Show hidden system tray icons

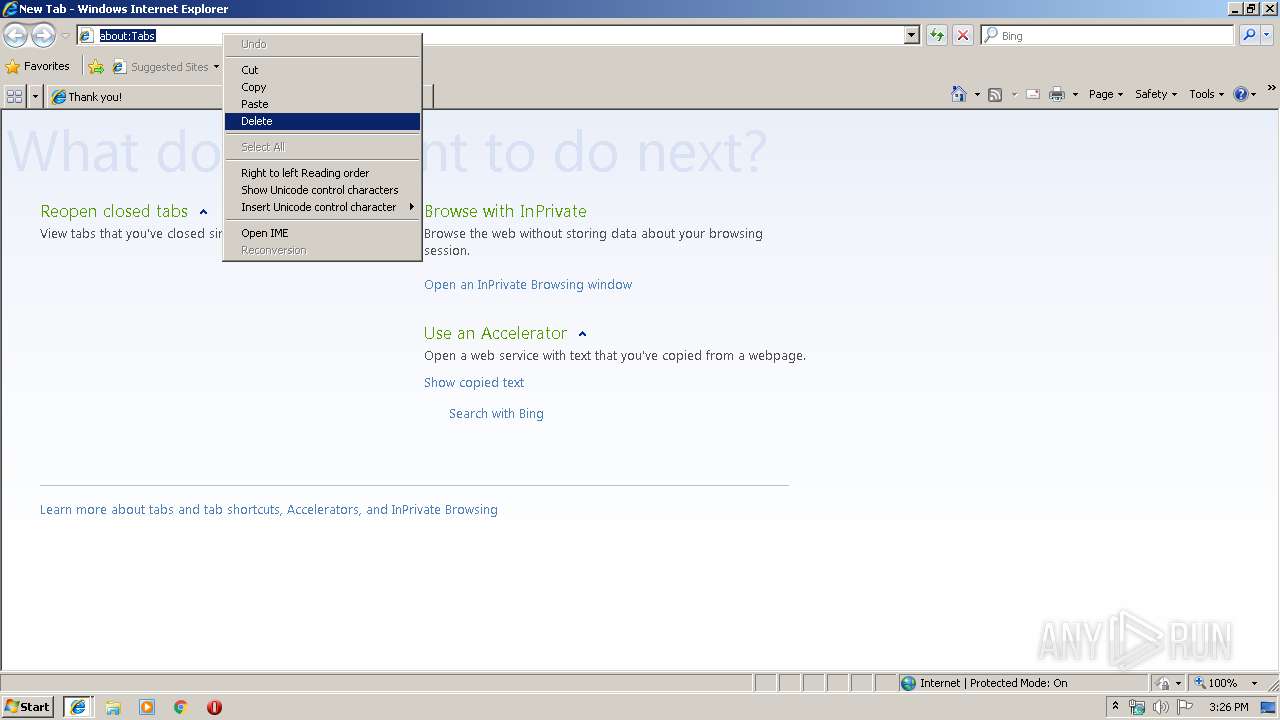(x=1115, y=706)
